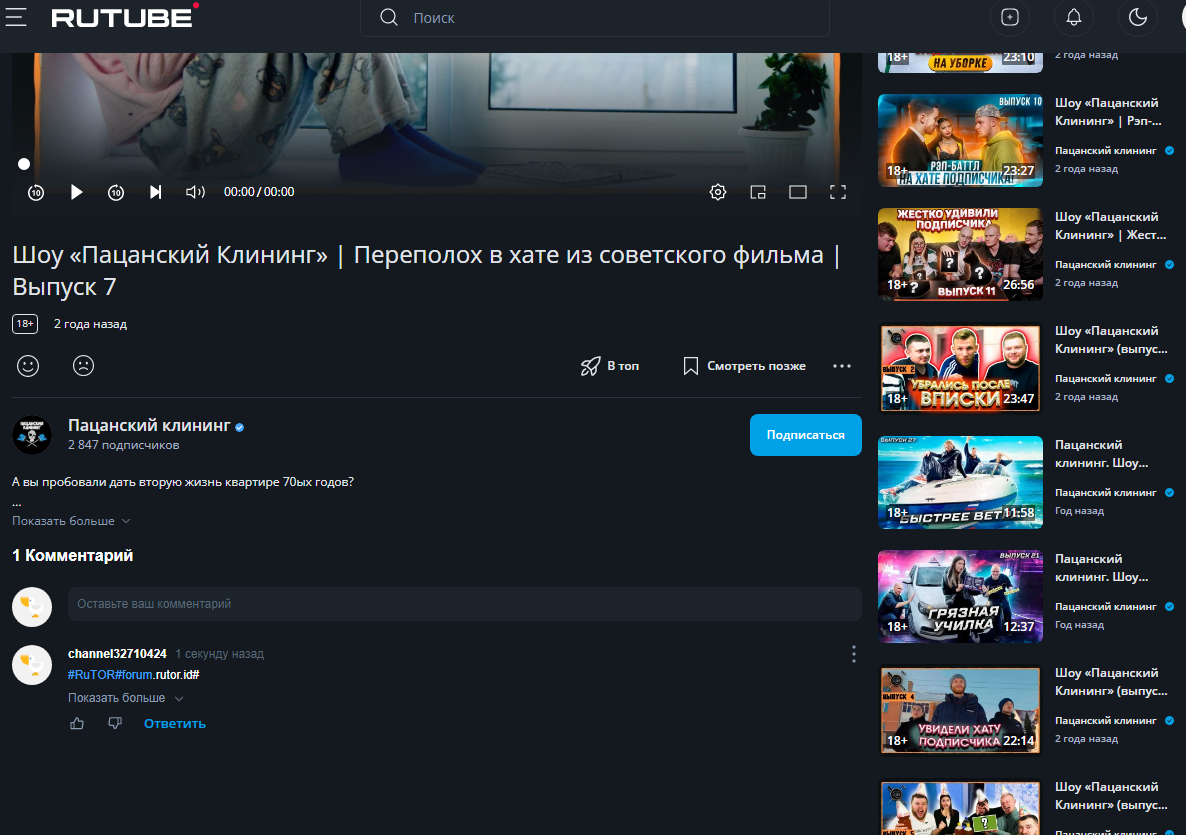
Task: Click the video progress scrubber handle
Action: (24, 164)
